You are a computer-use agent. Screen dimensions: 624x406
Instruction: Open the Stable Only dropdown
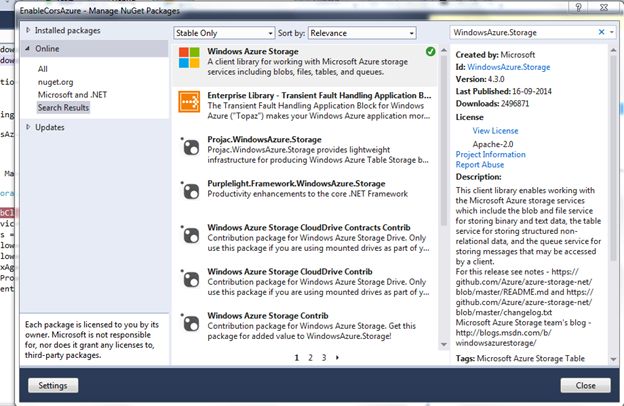pos(224,33)
